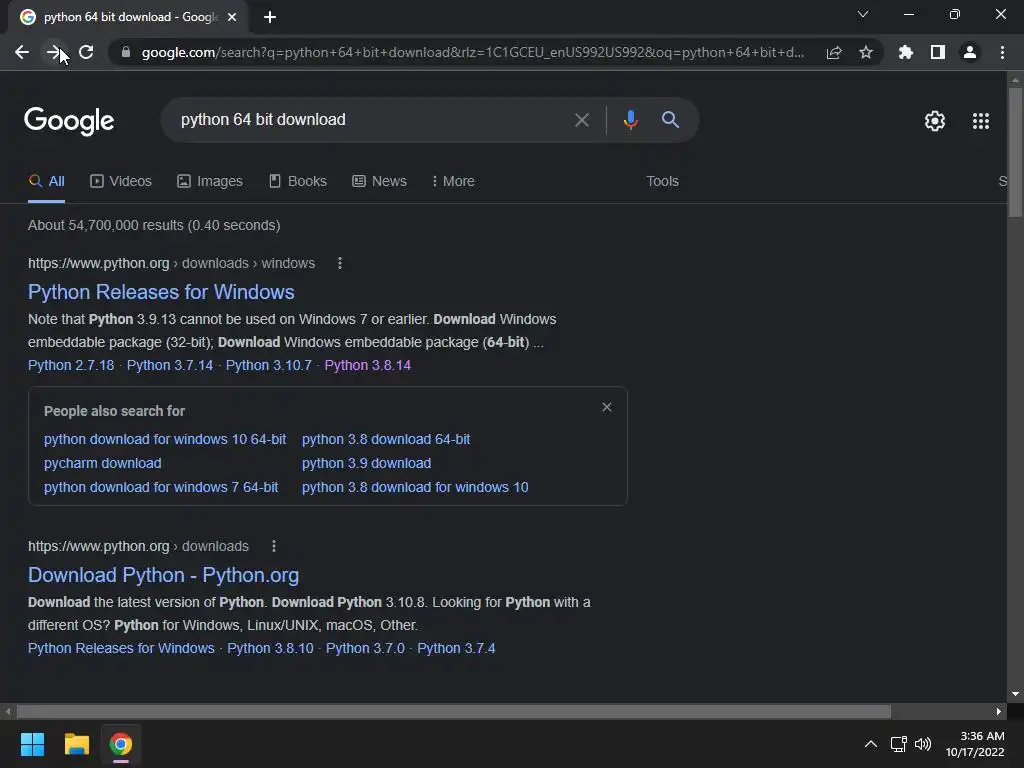Click the scroll down arrow

click(1015, 694)
